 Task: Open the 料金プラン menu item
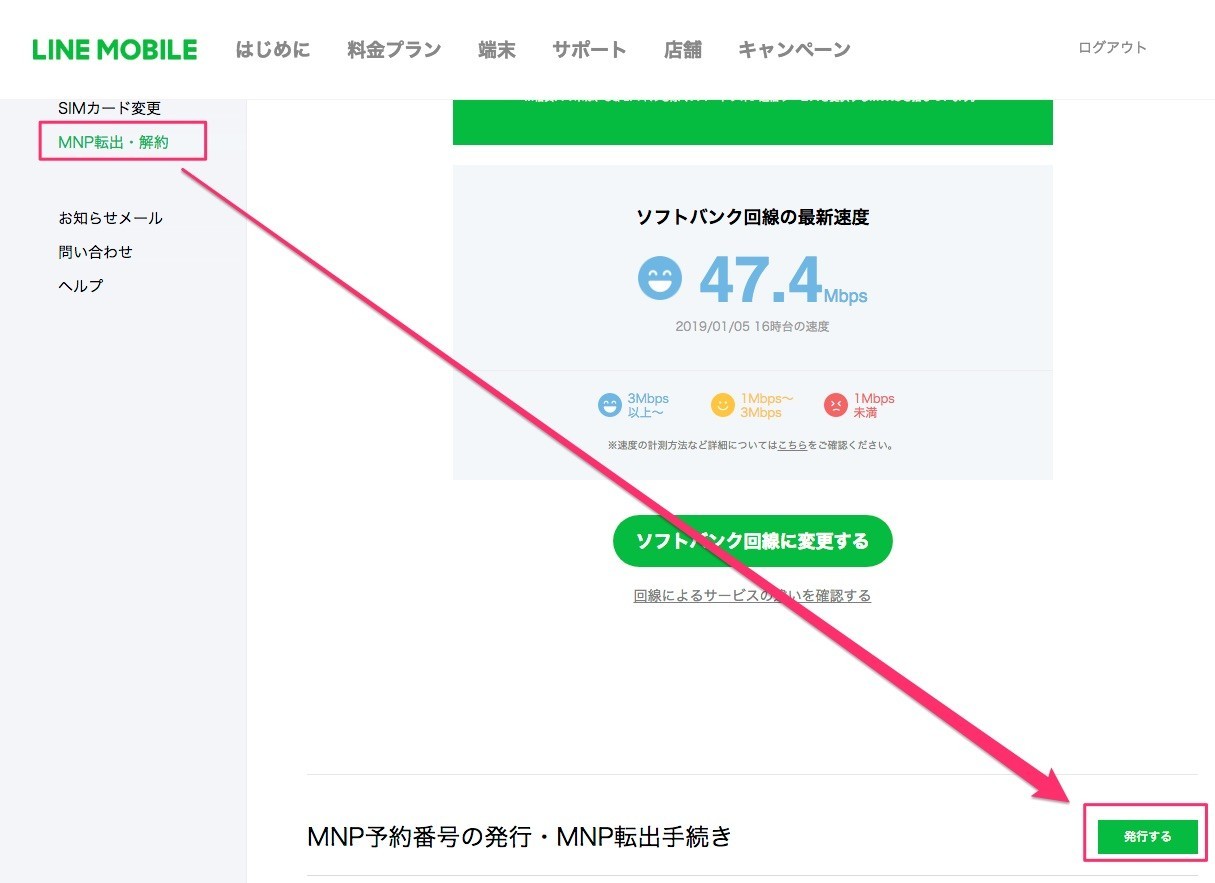[x=394, y=49]
